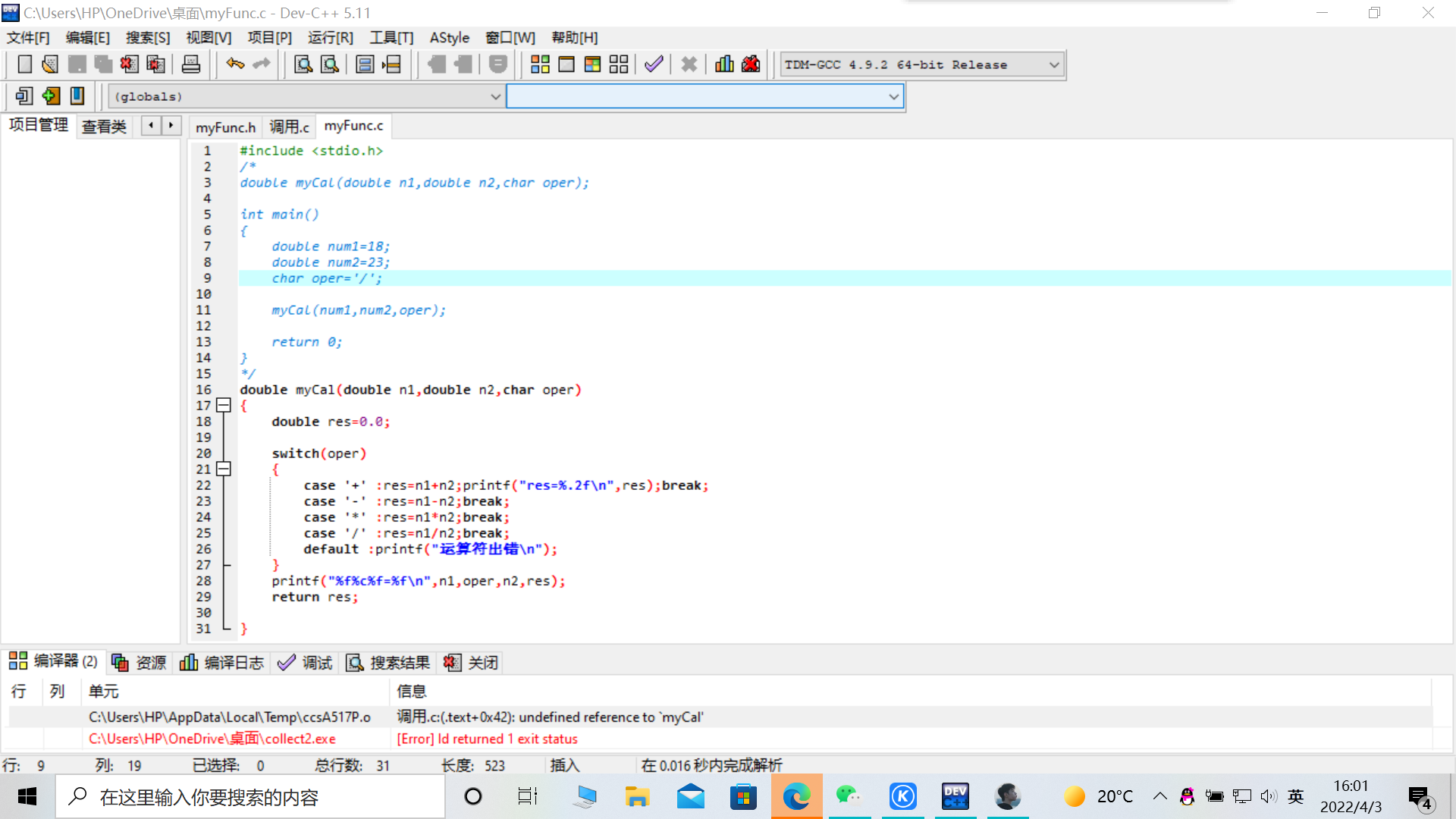Screen dimensions: 1456x819
Task: Collapse the myCal function fold at line 17
Action: click(224, 406)
